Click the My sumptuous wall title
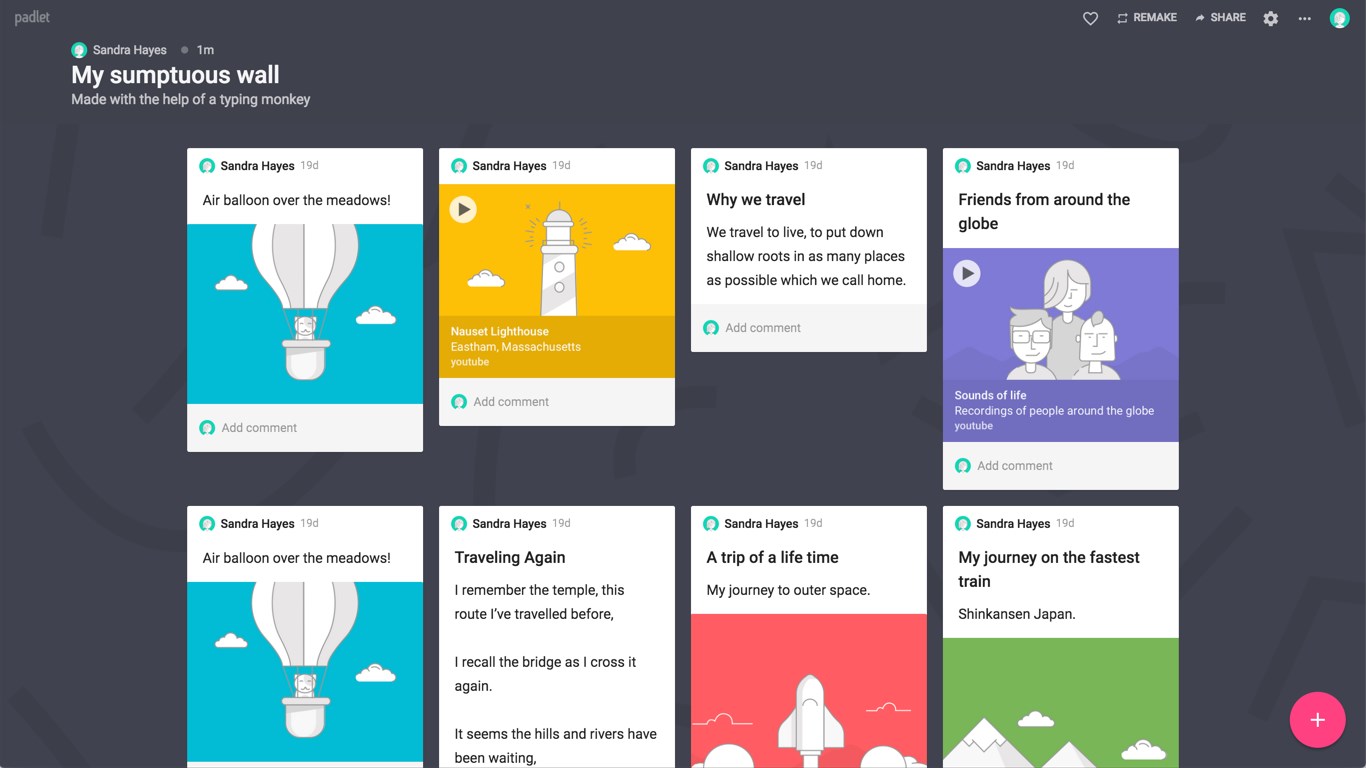Screen dimensions: 1366x768 (175, 75)
